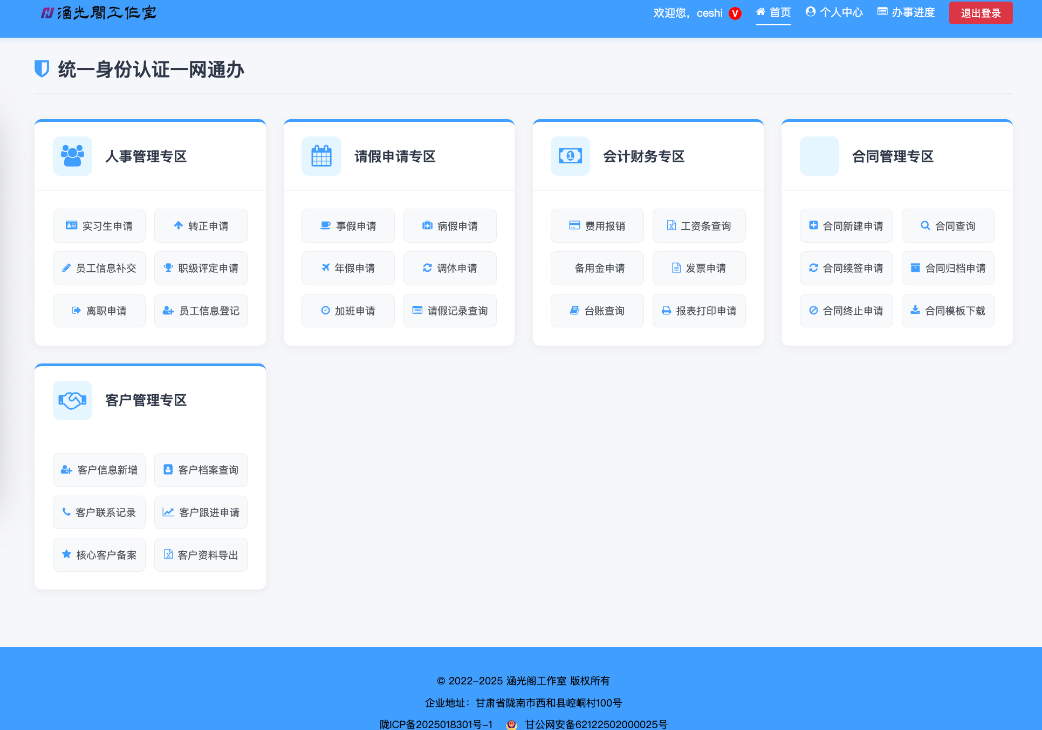The width and height of the screenshot is (1042, 730).
Task: Click the 合同查询 search button
Action: (x=948, y=226)
